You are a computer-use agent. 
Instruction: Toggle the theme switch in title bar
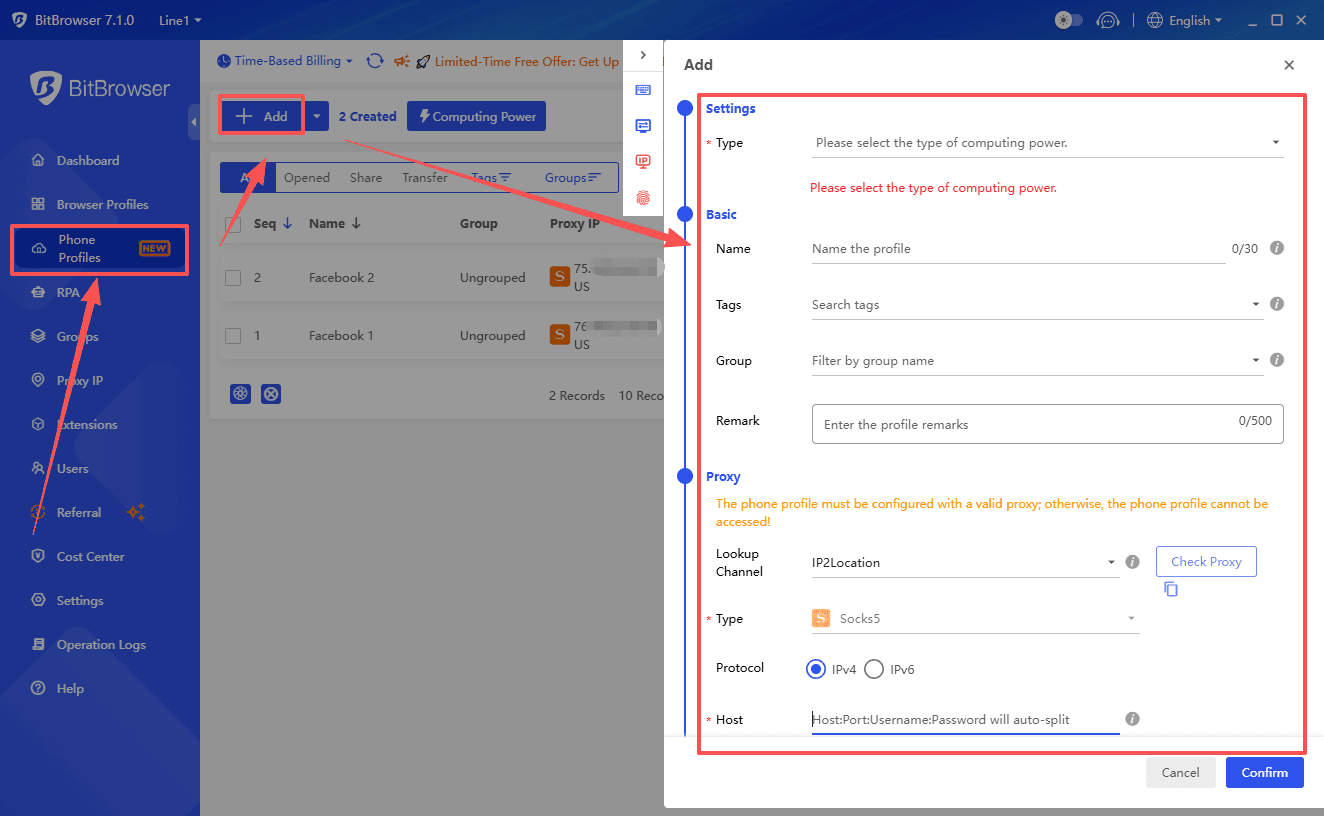tap(1069, 20)
